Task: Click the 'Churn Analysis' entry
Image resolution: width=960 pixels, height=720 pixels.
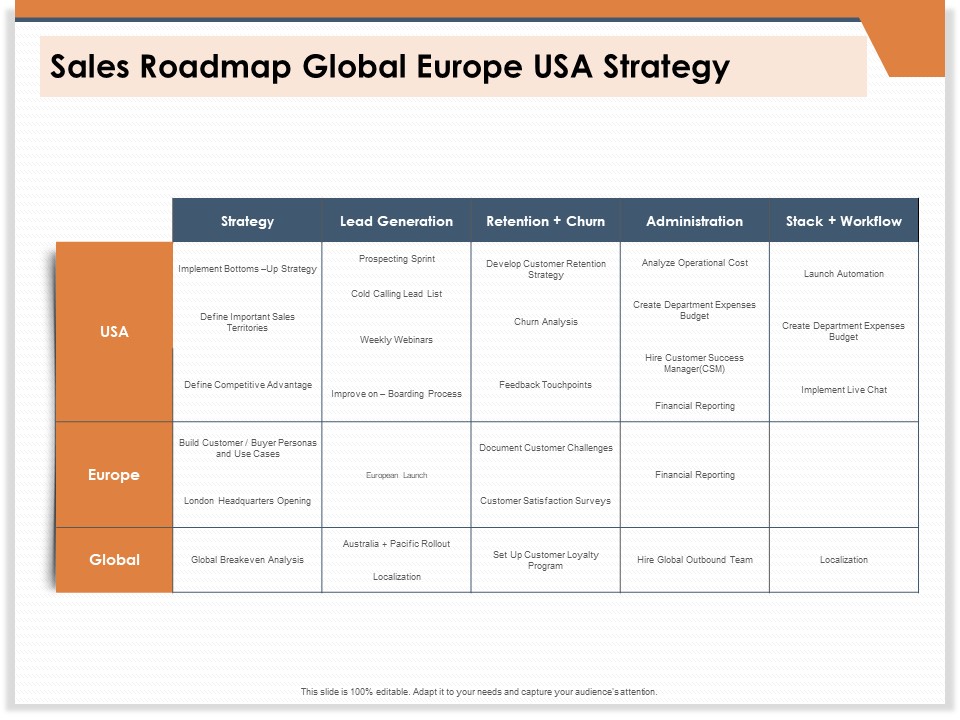Action: 546,322
